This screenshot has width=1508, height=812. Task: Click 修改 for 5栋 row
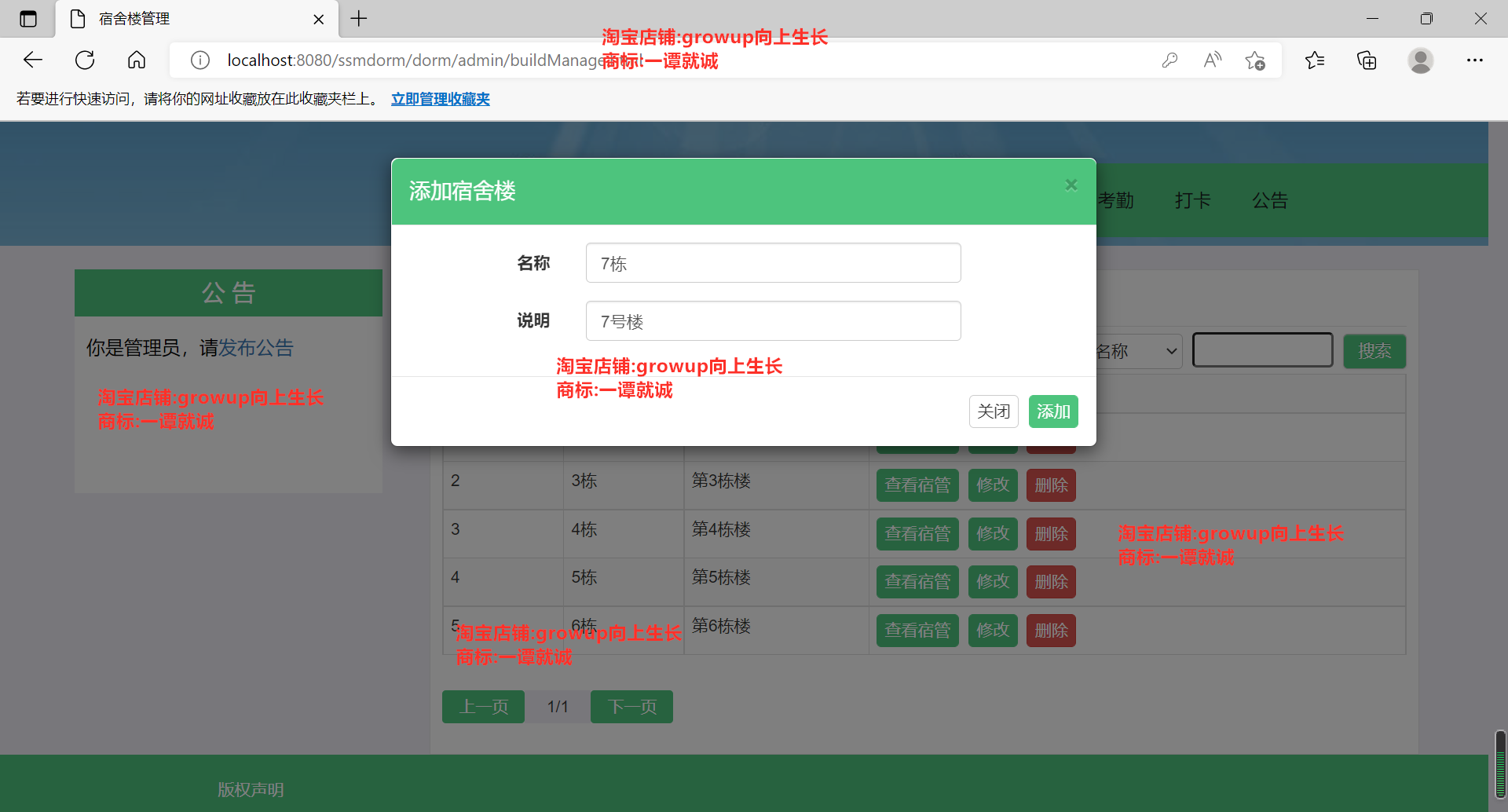coord(993,582)
